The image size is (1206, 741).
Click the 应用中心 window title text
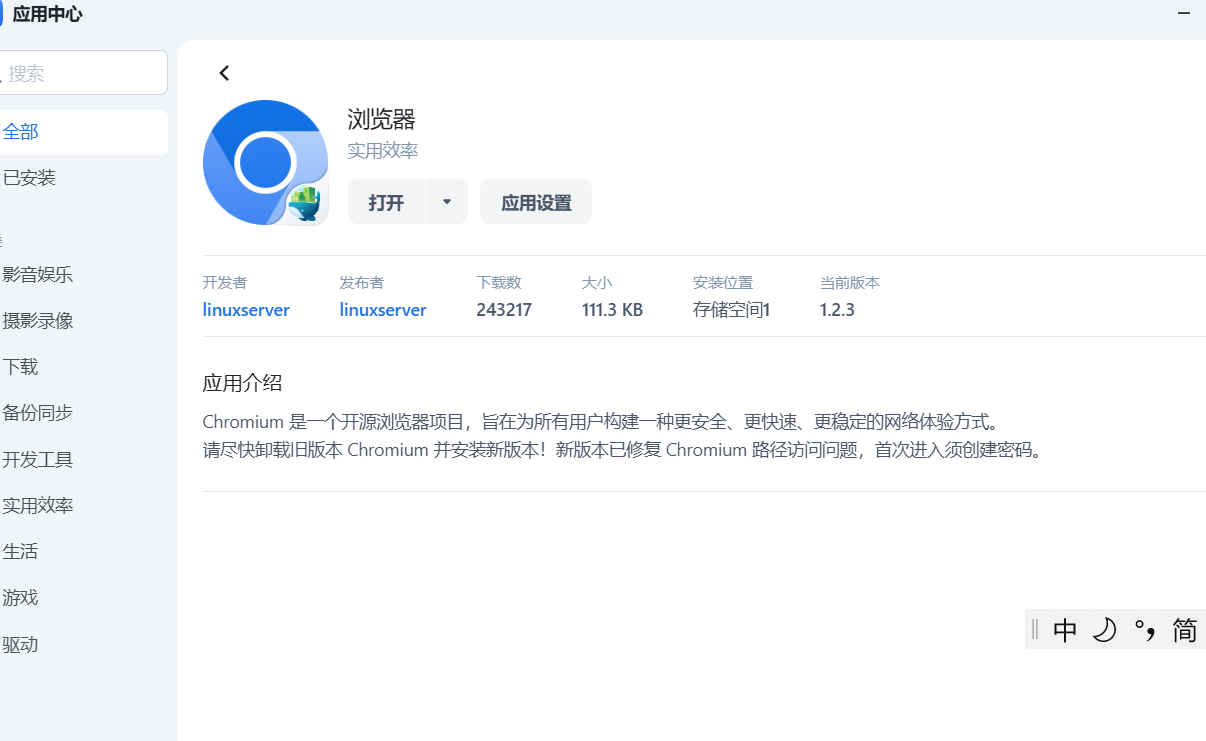pyautogui.click(x=47, y=14)
